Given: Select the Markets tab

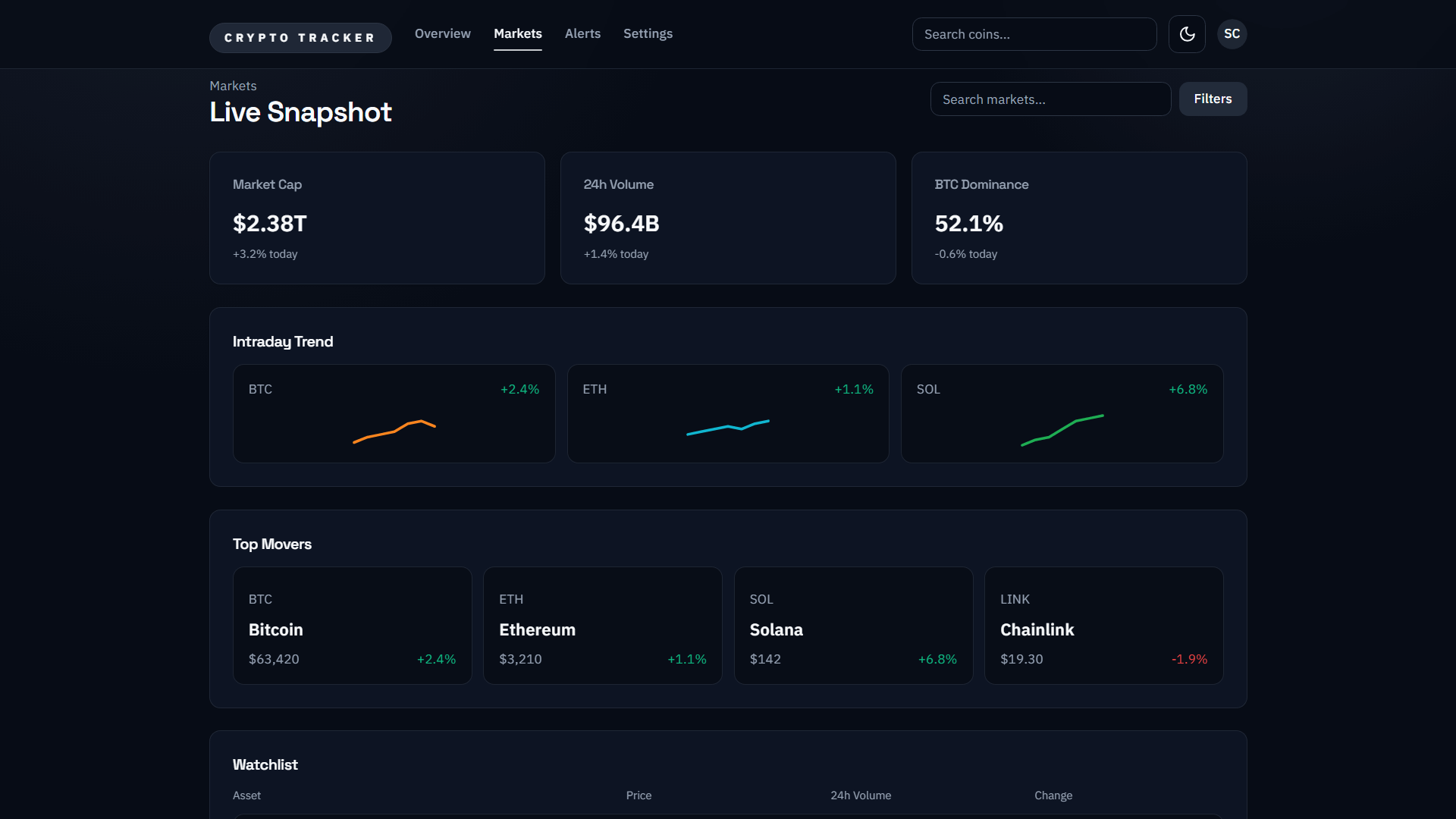Looking at the screenshot, I should coord(518,34).
